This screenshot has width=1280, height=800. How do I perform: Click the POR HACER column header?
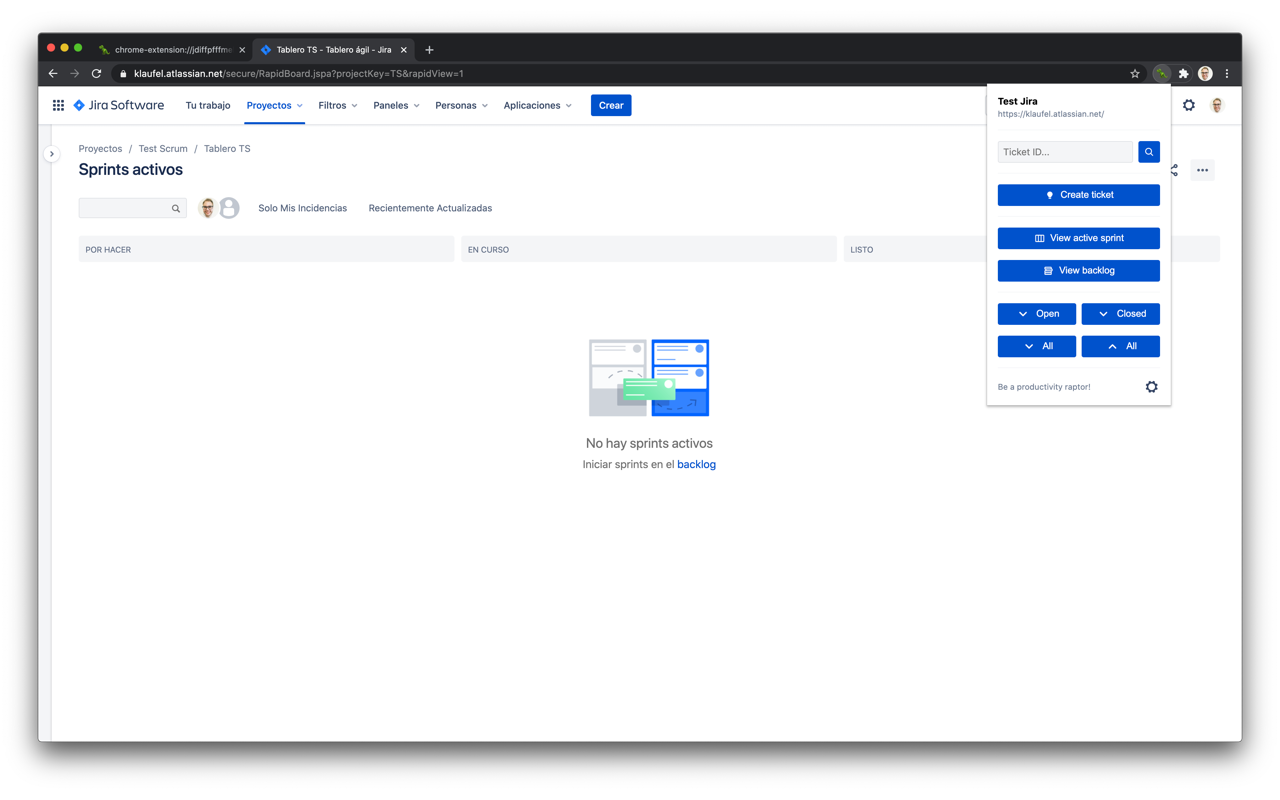(x=266, y=249)
